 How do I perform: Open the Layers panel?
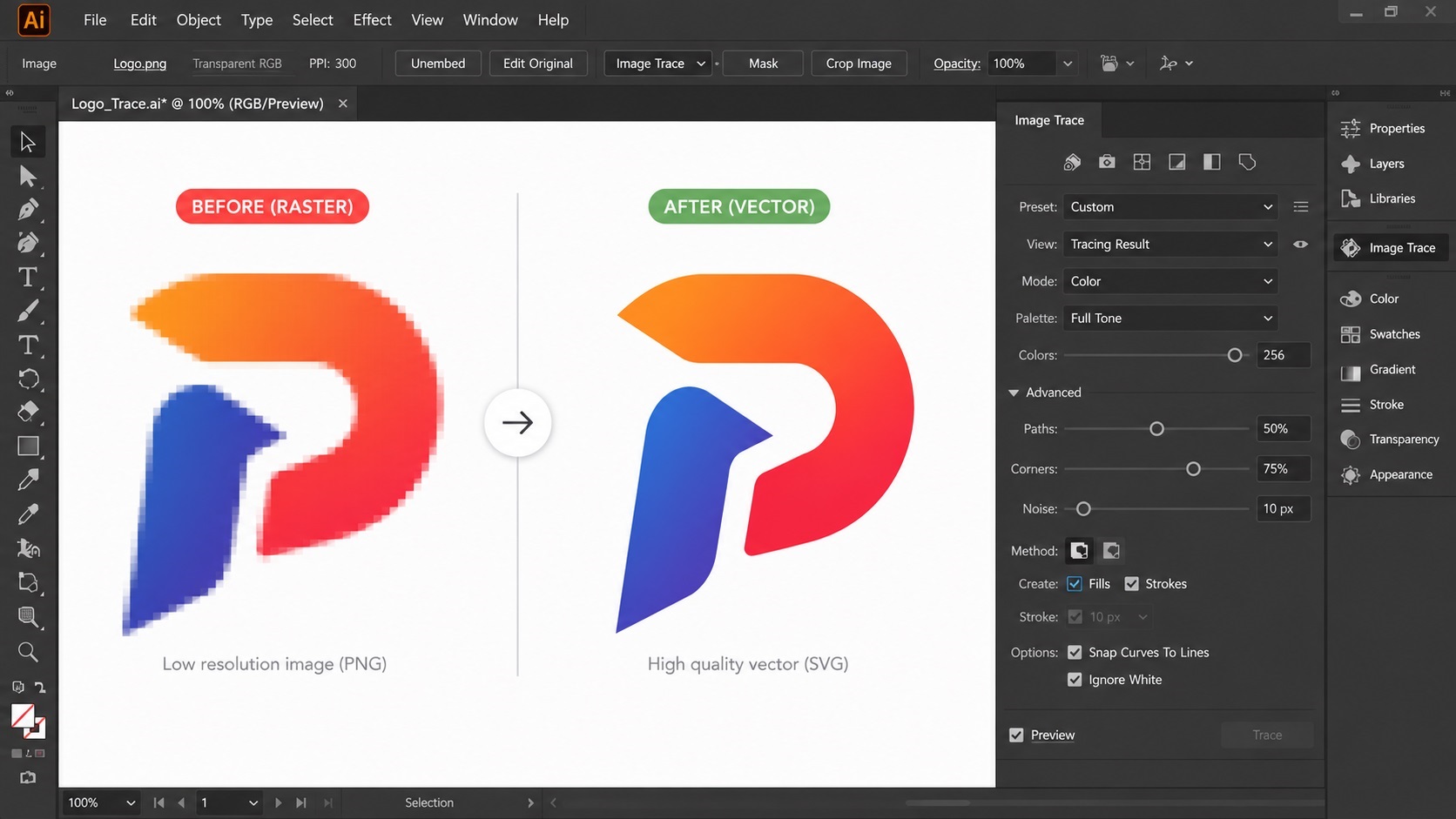pyautogui.click(x=1372, y=164)
